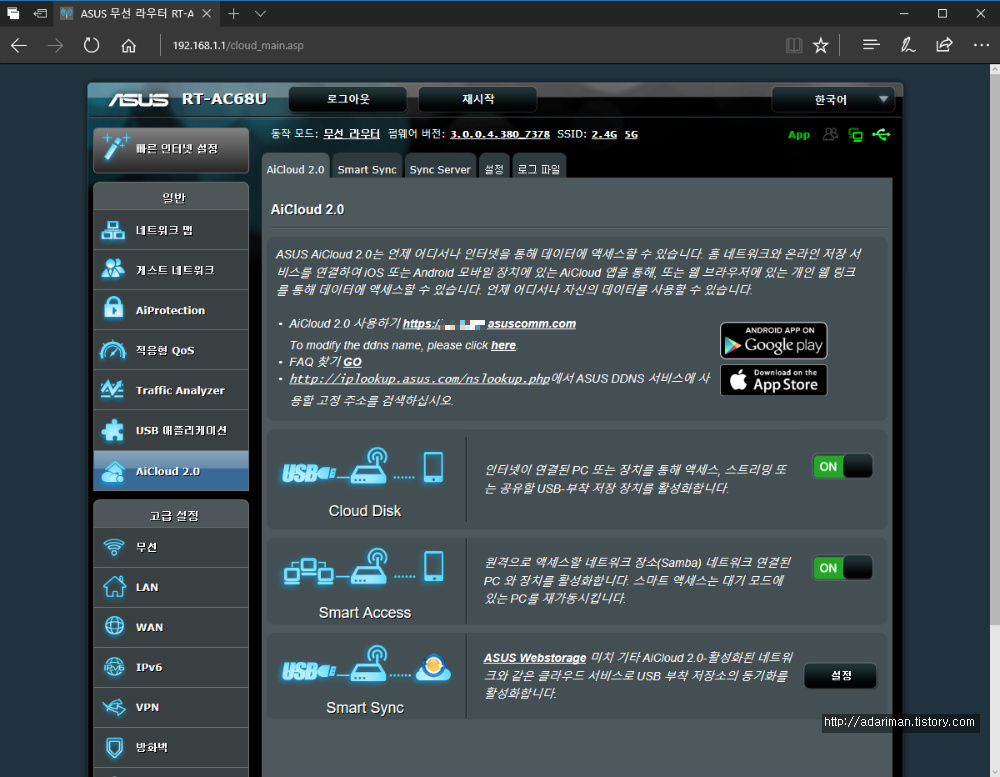Image resolution: width=1000 pixels, height=777 pixels.
Task: Open iplookup.asus.com nslookup link
Action: point(420,379)
